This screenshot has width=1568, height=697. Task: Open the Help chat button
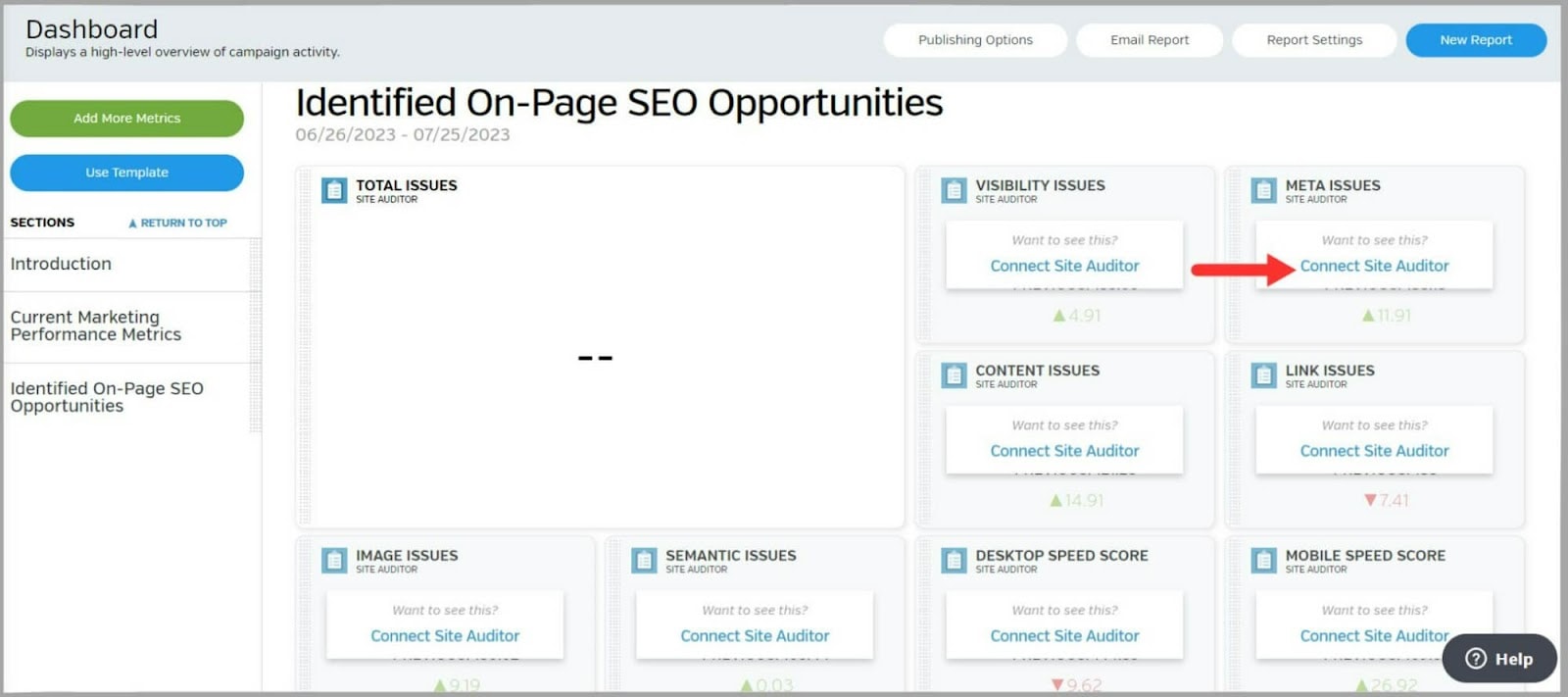tap(1498, 659)
